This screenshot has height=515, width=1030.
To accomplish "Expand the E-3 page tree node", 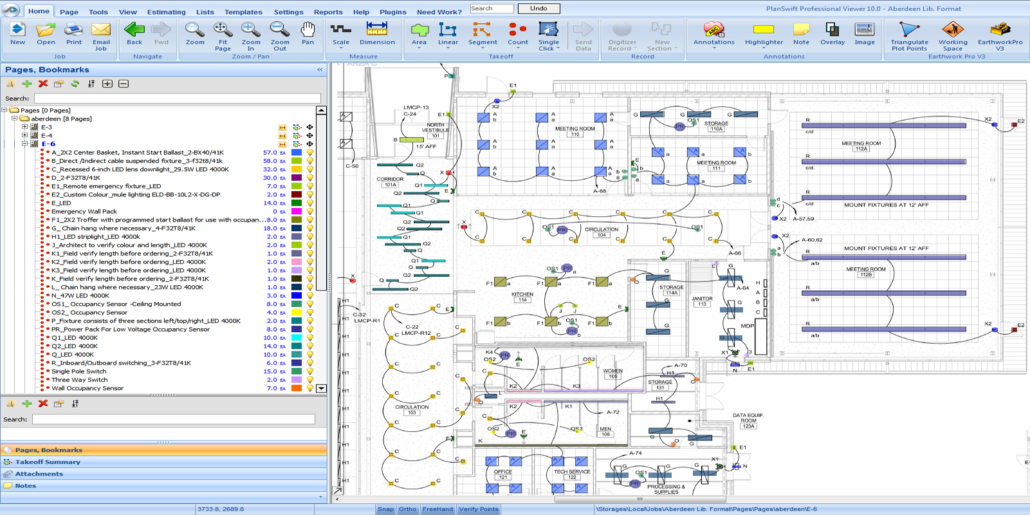I will click(25, 127).
